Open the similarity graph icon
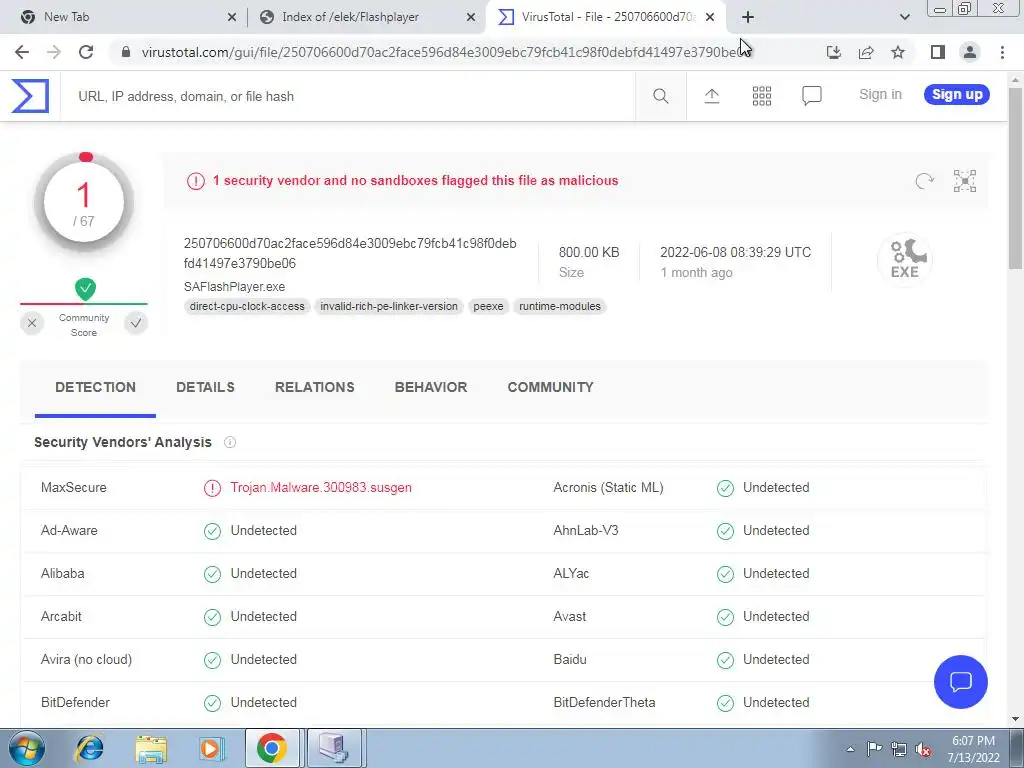Image resolution: width=1024 pixels, height=768 pixels. tap(965, 181)
